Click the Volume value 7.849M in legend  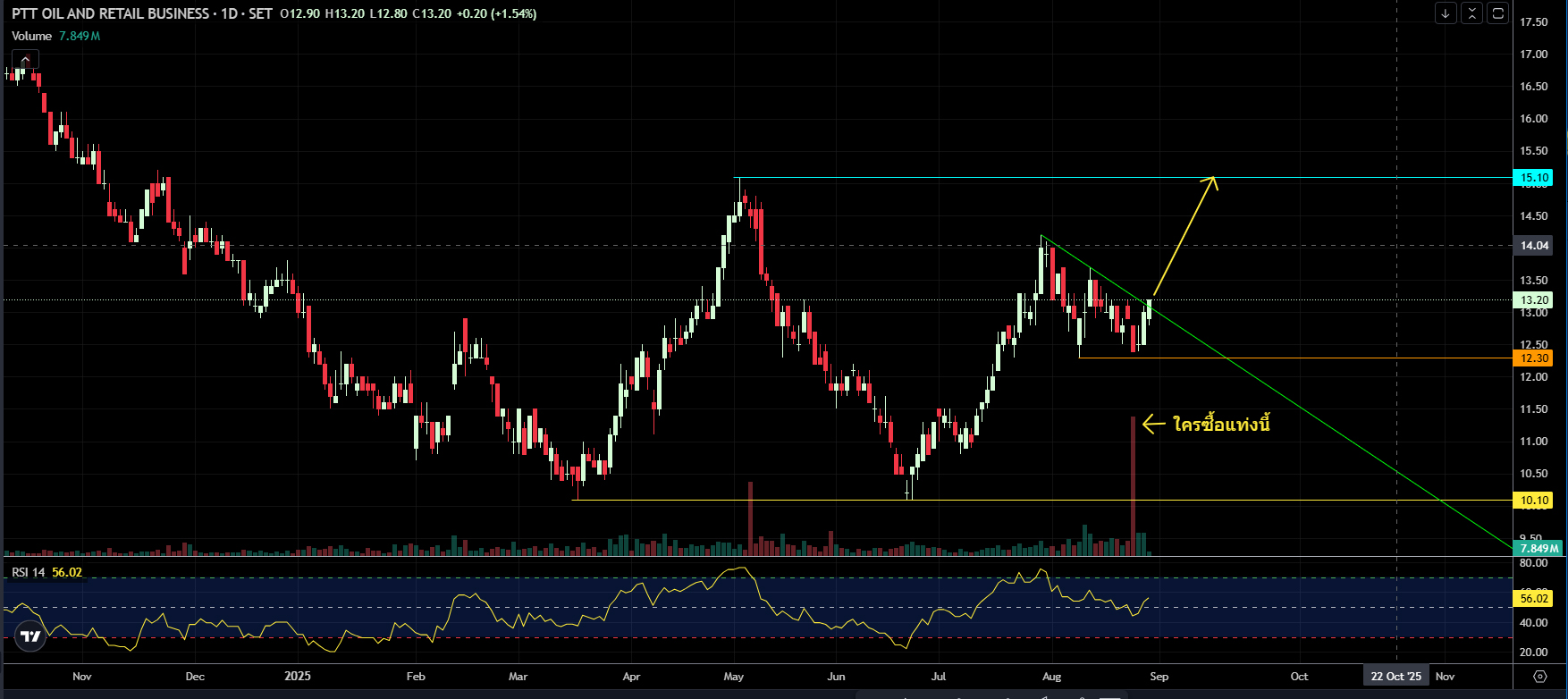80,36
